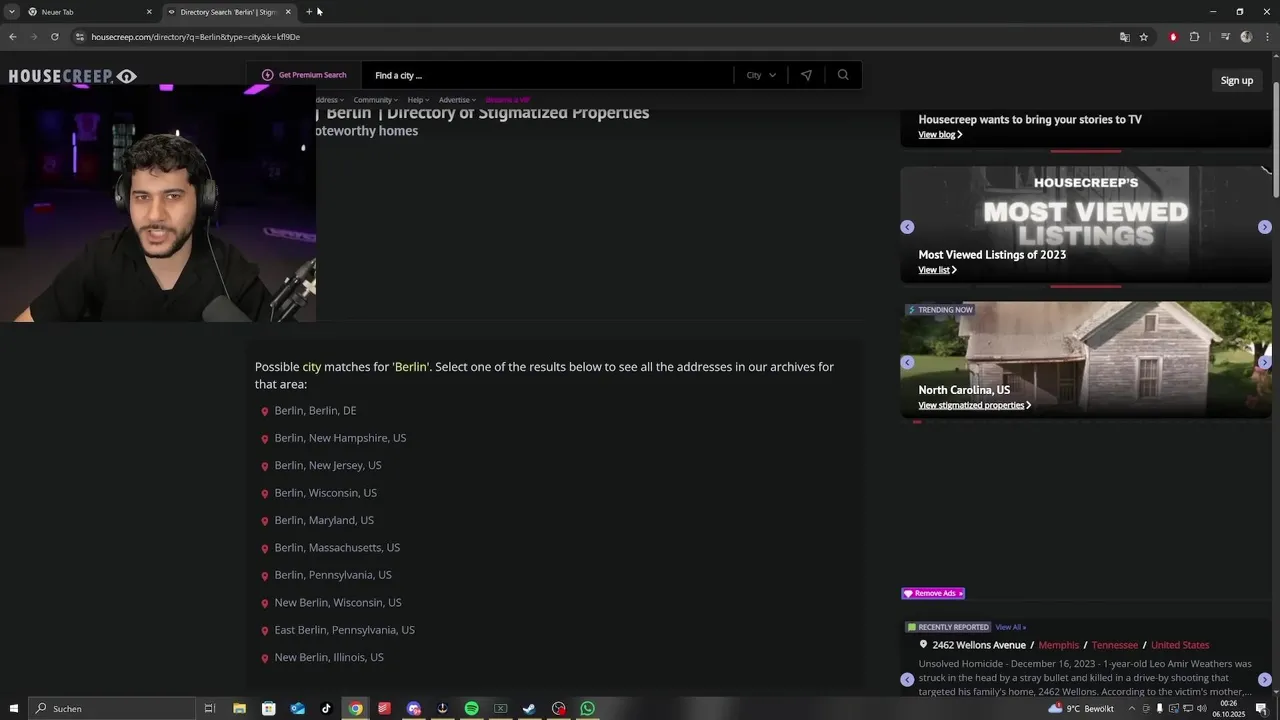Viewport: 1280px width, 720px height.
Task: Click the Memphis link
Action: (1058, 645)
